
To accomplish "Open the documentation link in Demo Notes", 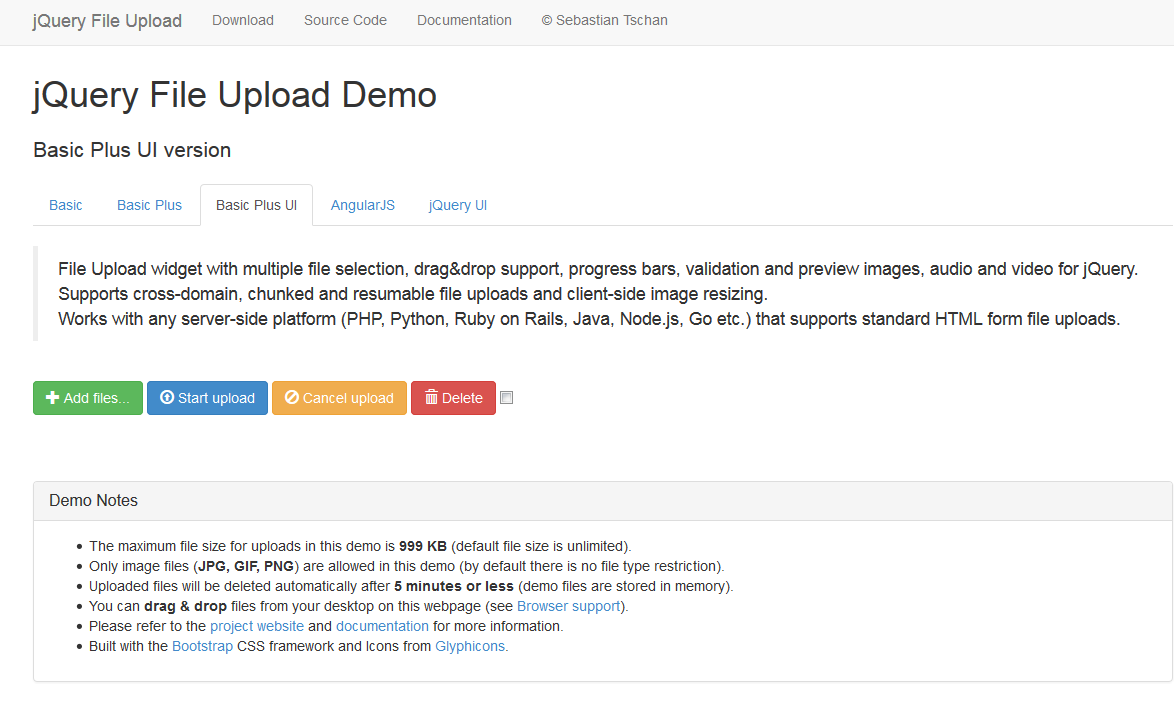I will pyautogui.click(x=382, y=627).
